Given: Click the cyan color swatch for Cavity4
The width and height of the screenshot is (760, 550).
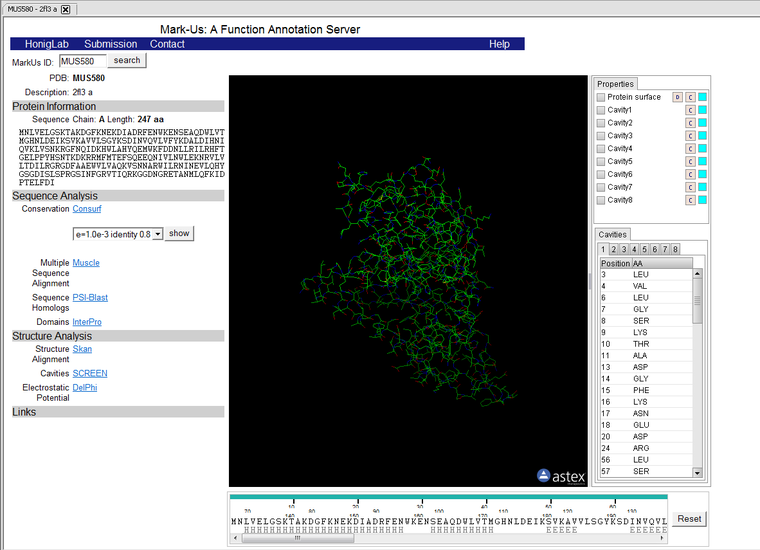Looking at the screenshot, I should click(703, 149).
